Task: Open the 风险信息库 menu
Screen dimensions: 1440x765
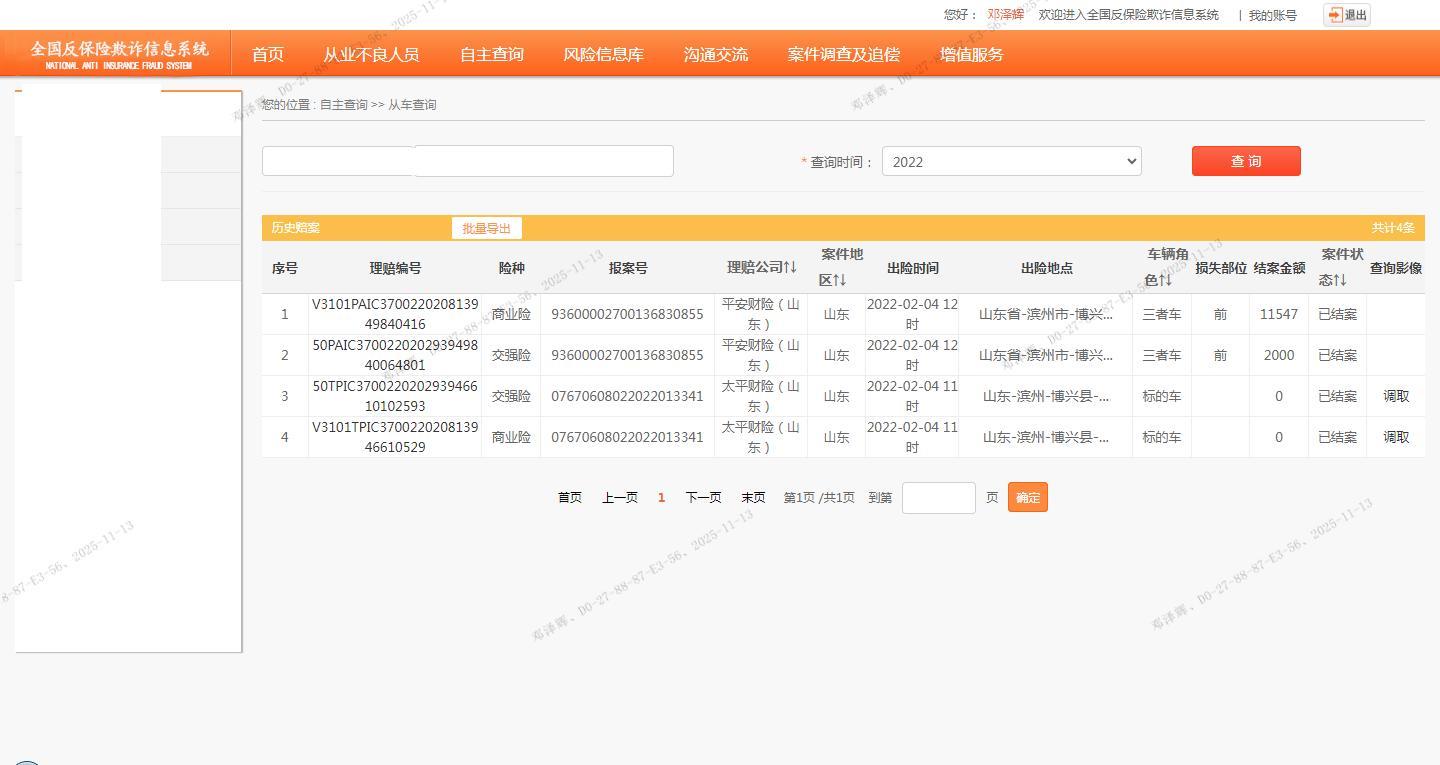Action: 603,55
